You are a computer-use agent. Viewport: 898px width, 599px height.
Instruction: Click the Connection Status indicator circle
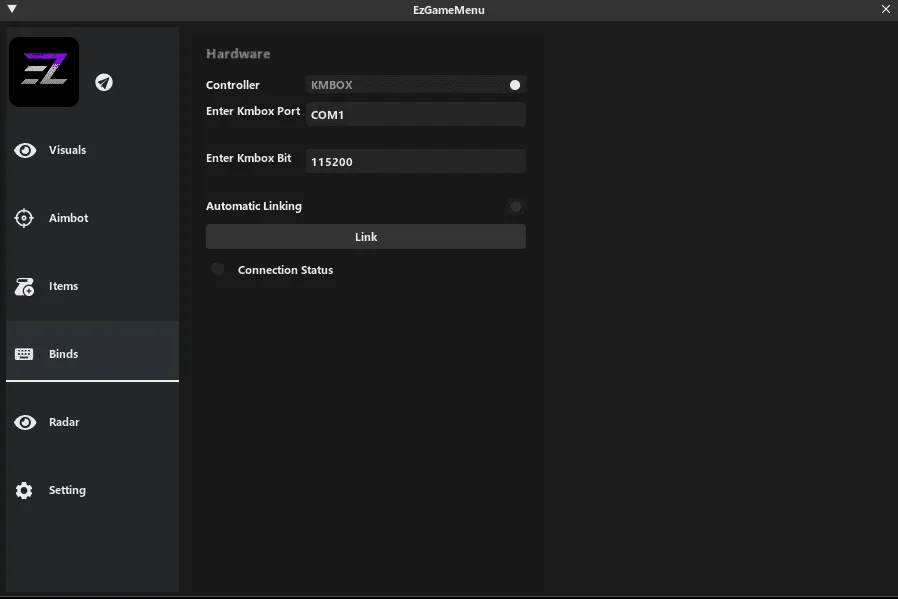point(218,270)
